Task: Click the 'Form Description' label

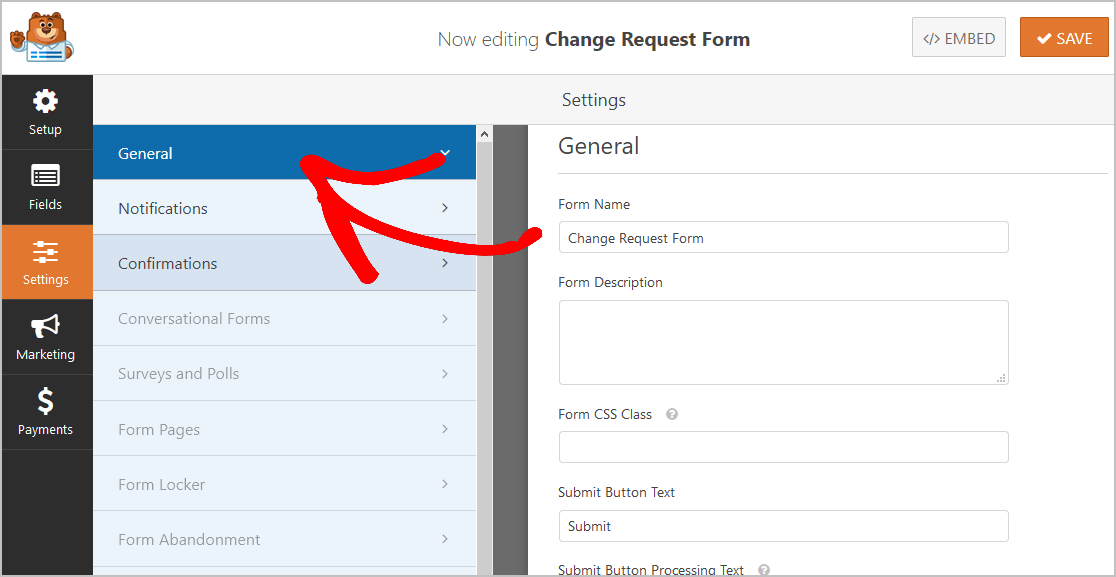Action: [x=611, y=282]
